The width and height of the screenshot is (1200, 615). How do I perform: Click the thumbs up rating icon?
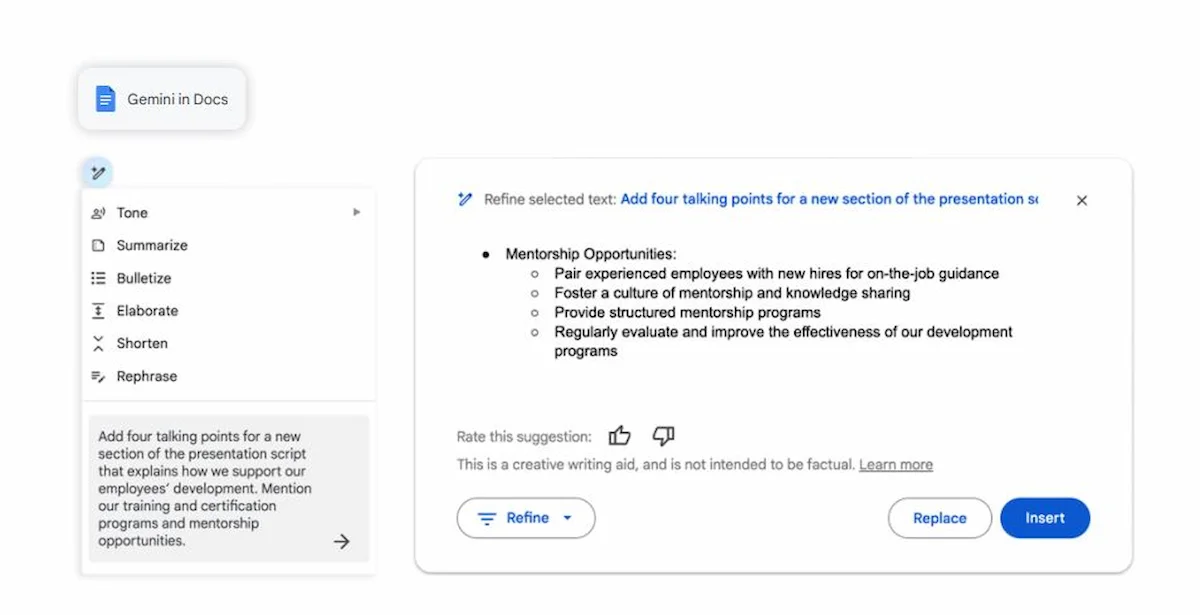[x=620, y=436]
